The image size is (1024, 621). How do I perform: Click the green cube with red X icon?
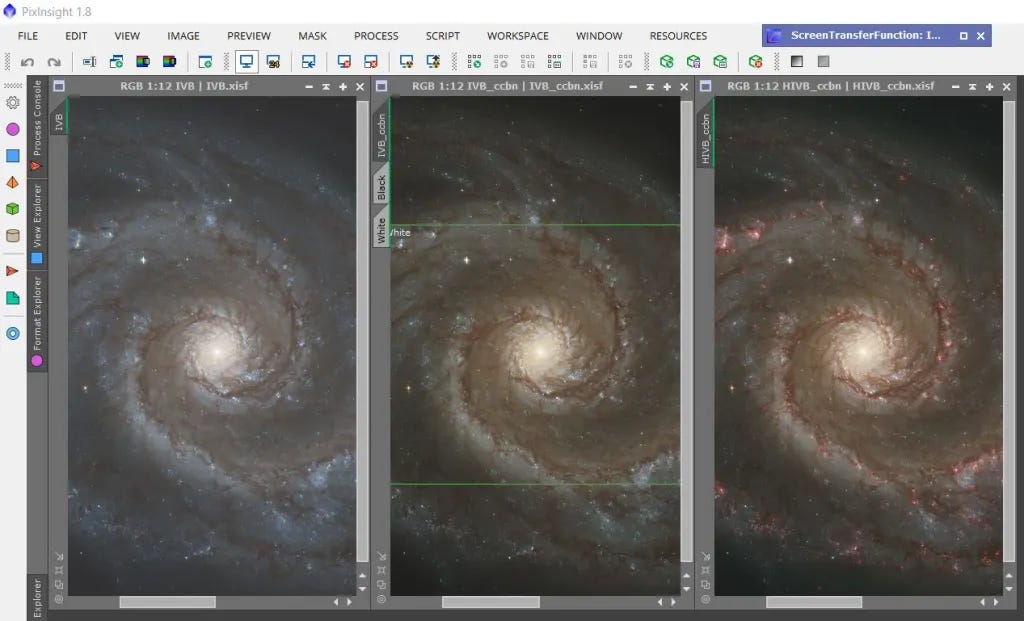755,62
